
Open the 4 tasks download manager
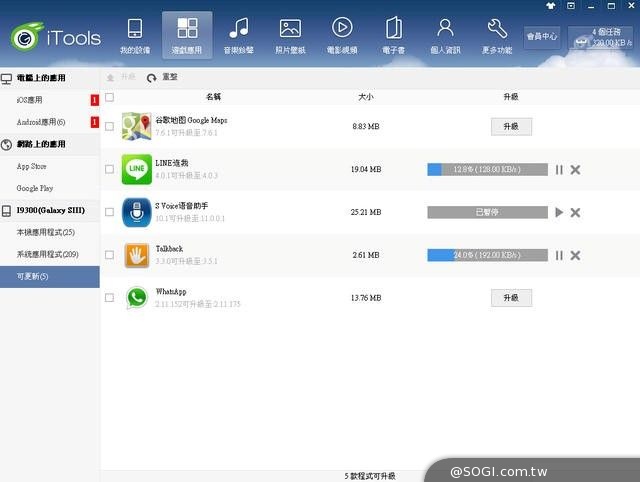602,37
